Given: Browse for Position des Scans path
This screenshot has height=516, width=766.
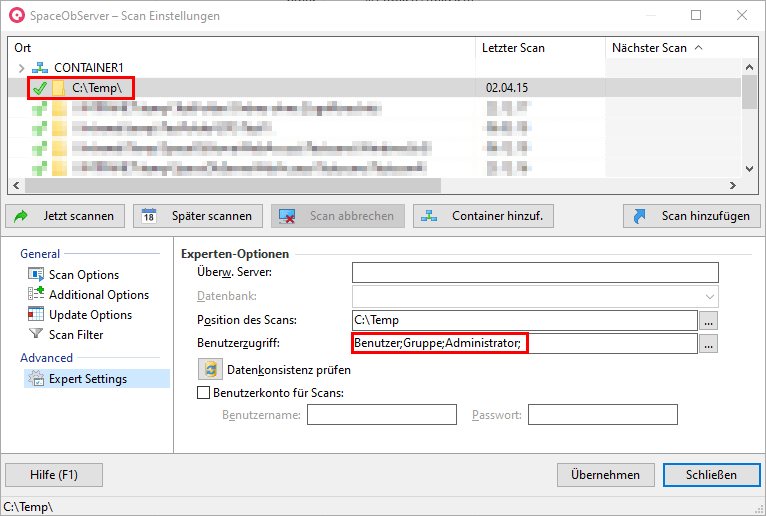Looking at the screenshot, I should pos(708,321).
